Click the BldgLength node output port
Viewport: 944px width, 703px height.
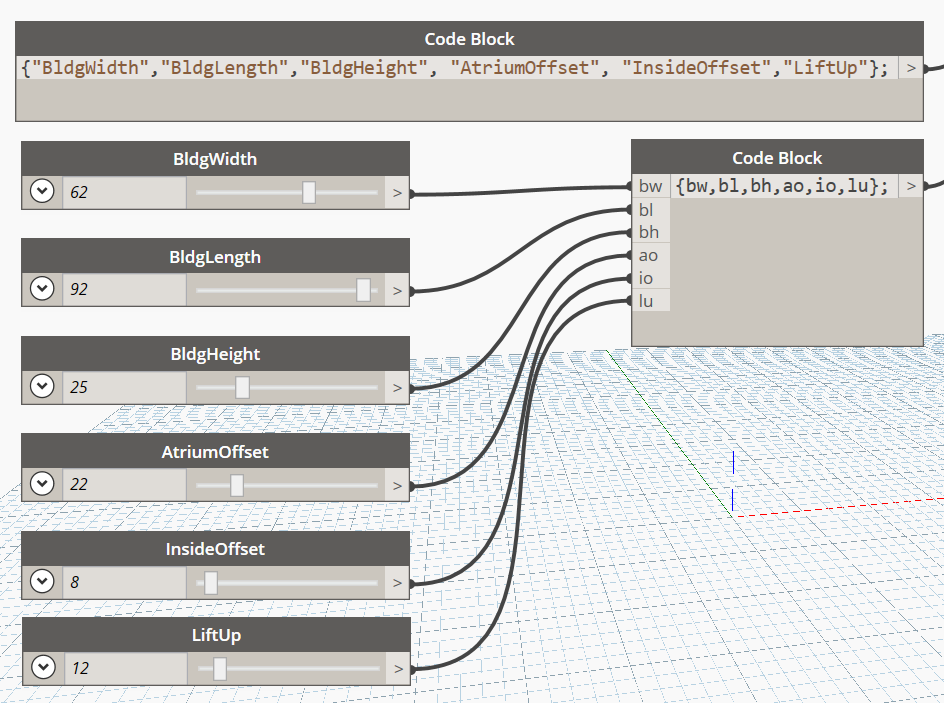397,290
